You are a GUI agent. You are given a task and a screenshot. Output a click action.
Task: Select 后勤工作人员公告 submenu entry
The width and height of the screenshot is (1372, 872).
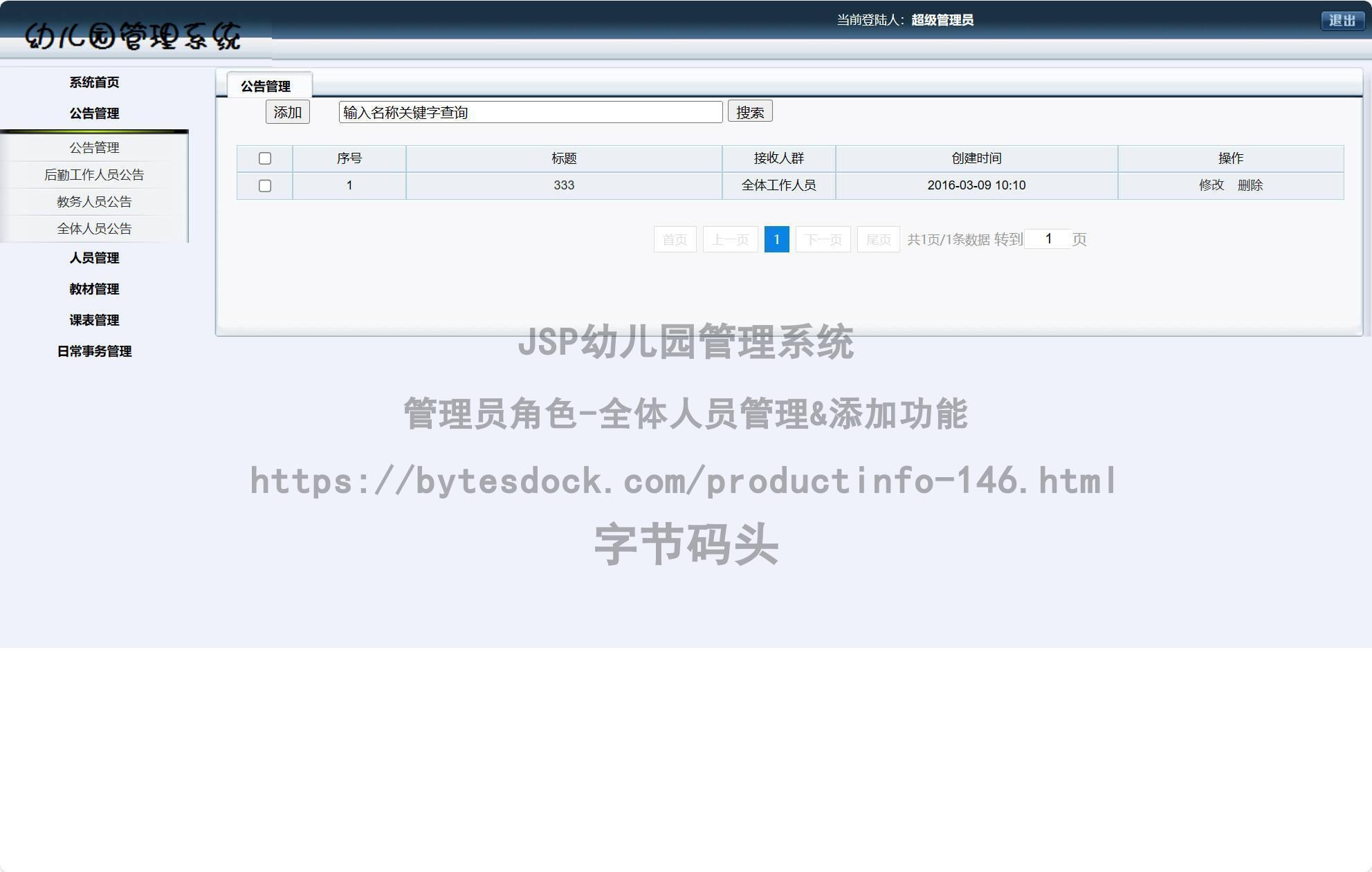click(94, 174)
